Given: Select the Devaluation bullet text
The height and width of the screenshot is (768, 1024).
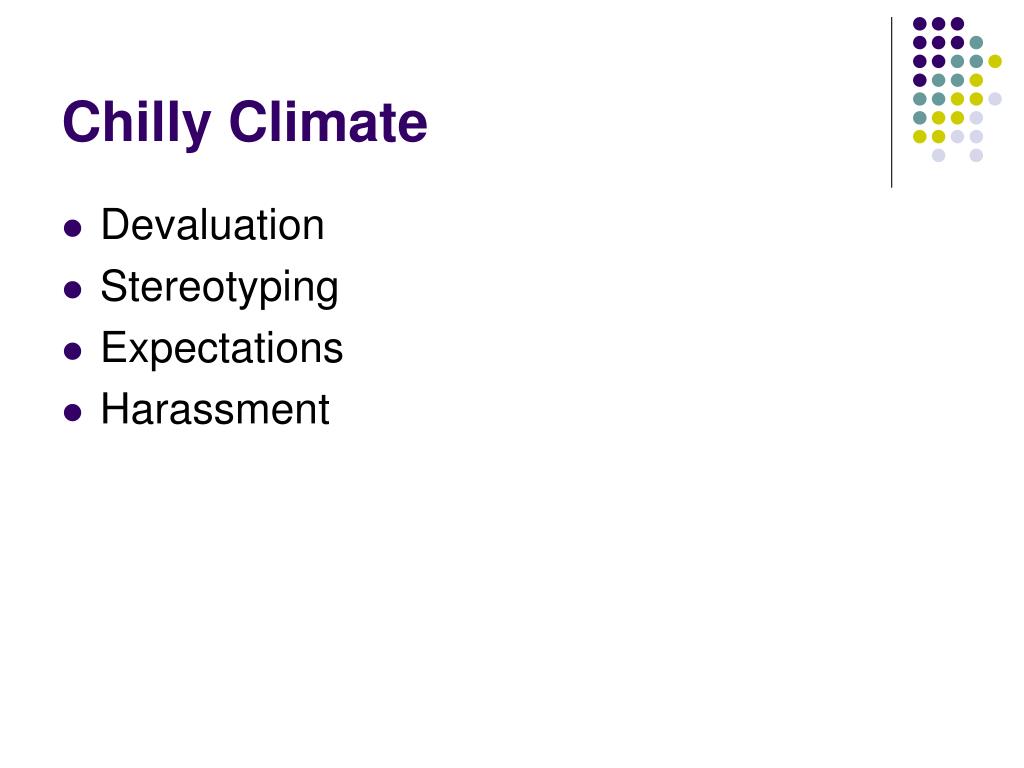Looking at the screenshot, I should tap(212, 225).
